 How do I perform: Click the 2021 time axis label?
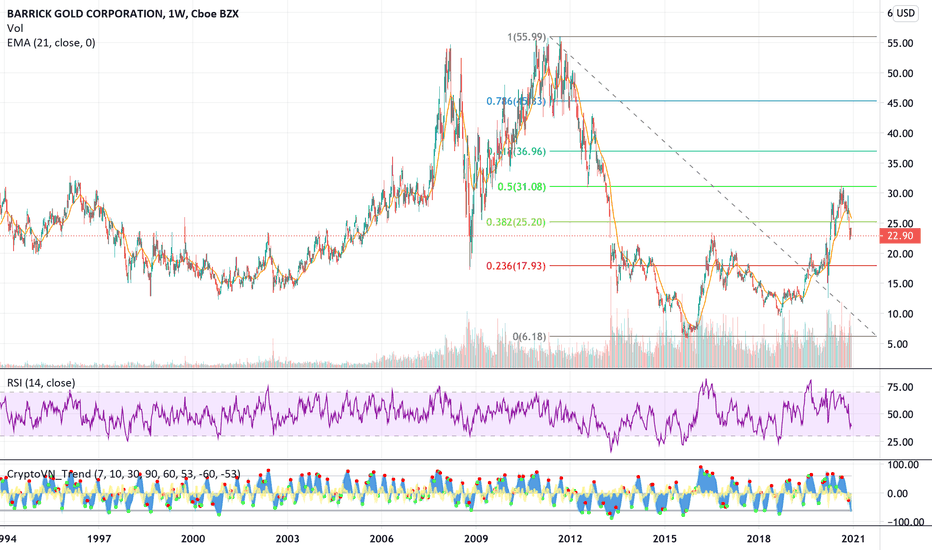point(853,539)
